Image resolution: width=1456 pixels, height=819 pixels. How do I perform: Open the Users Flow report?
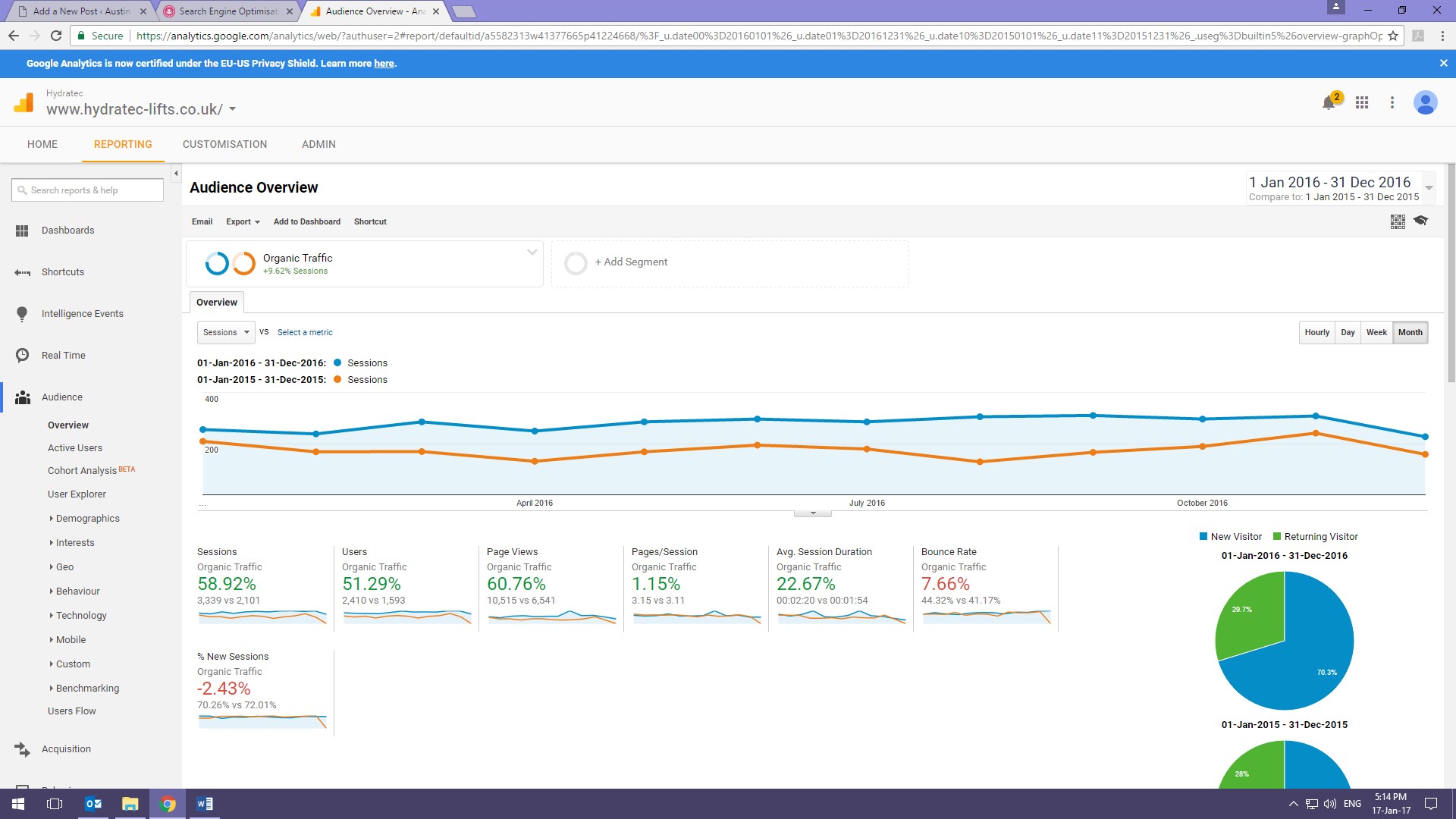coord(72,711)
